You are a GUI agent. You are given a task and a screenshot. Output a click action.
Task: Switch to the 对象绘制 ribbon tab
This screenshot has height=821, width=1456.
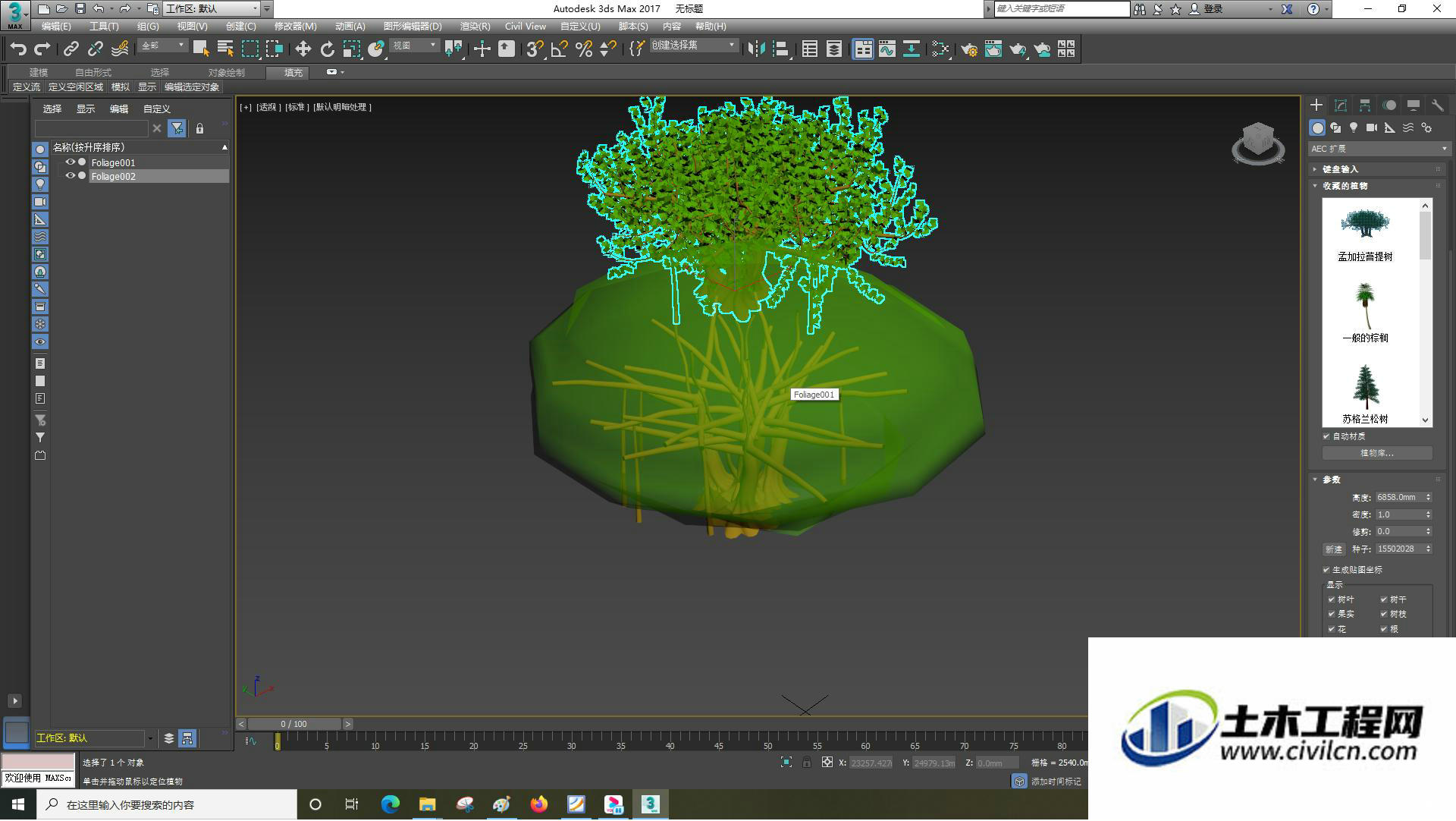click(x=226, y=72)
